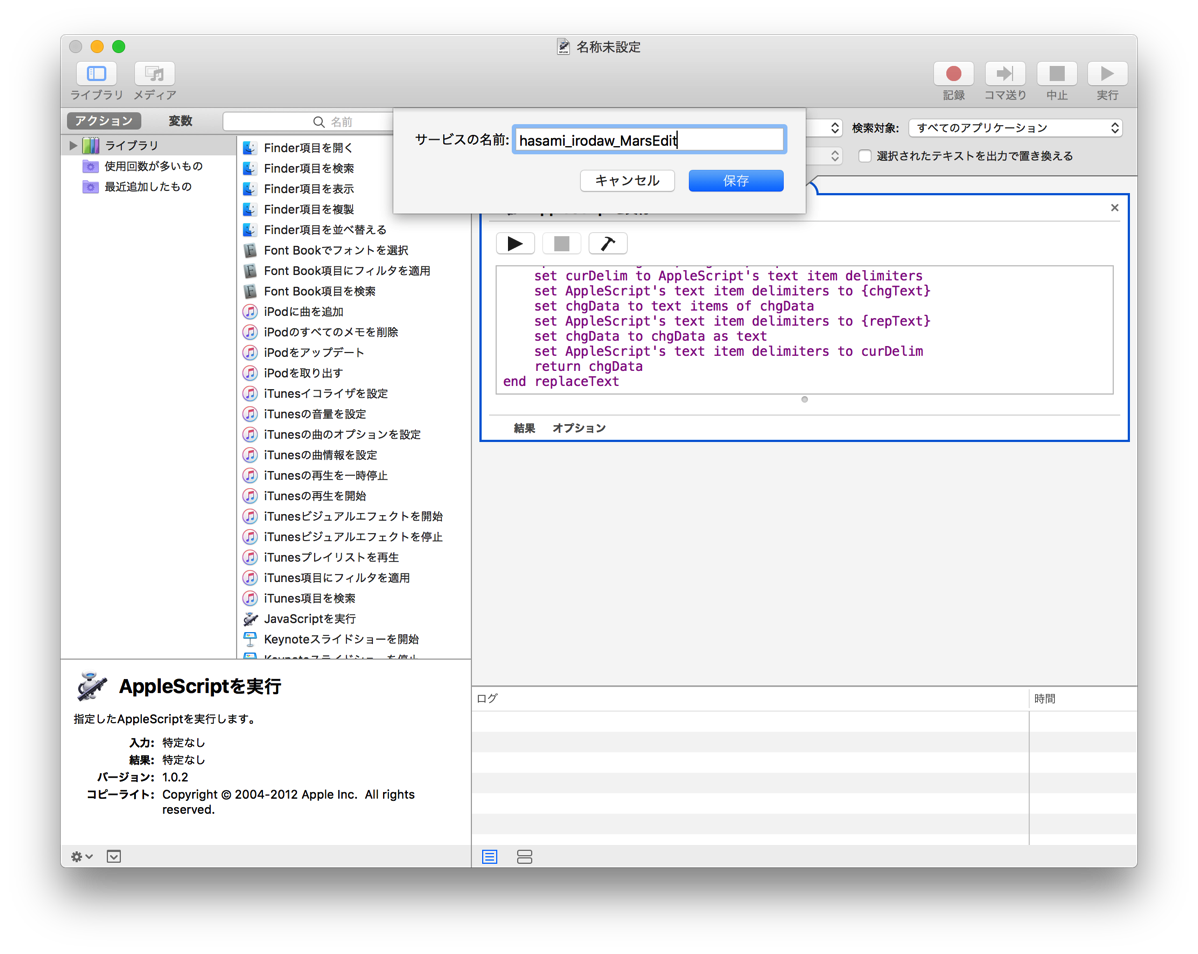Switch to the 変数 tab

tap(180, 121)
